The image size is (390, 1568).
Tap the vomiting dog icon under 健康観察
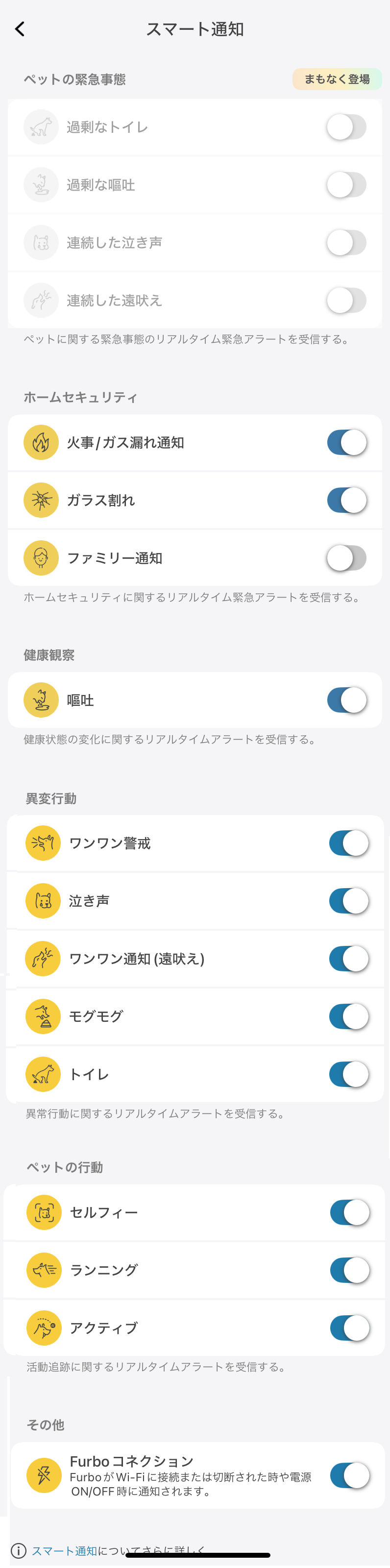41,700
